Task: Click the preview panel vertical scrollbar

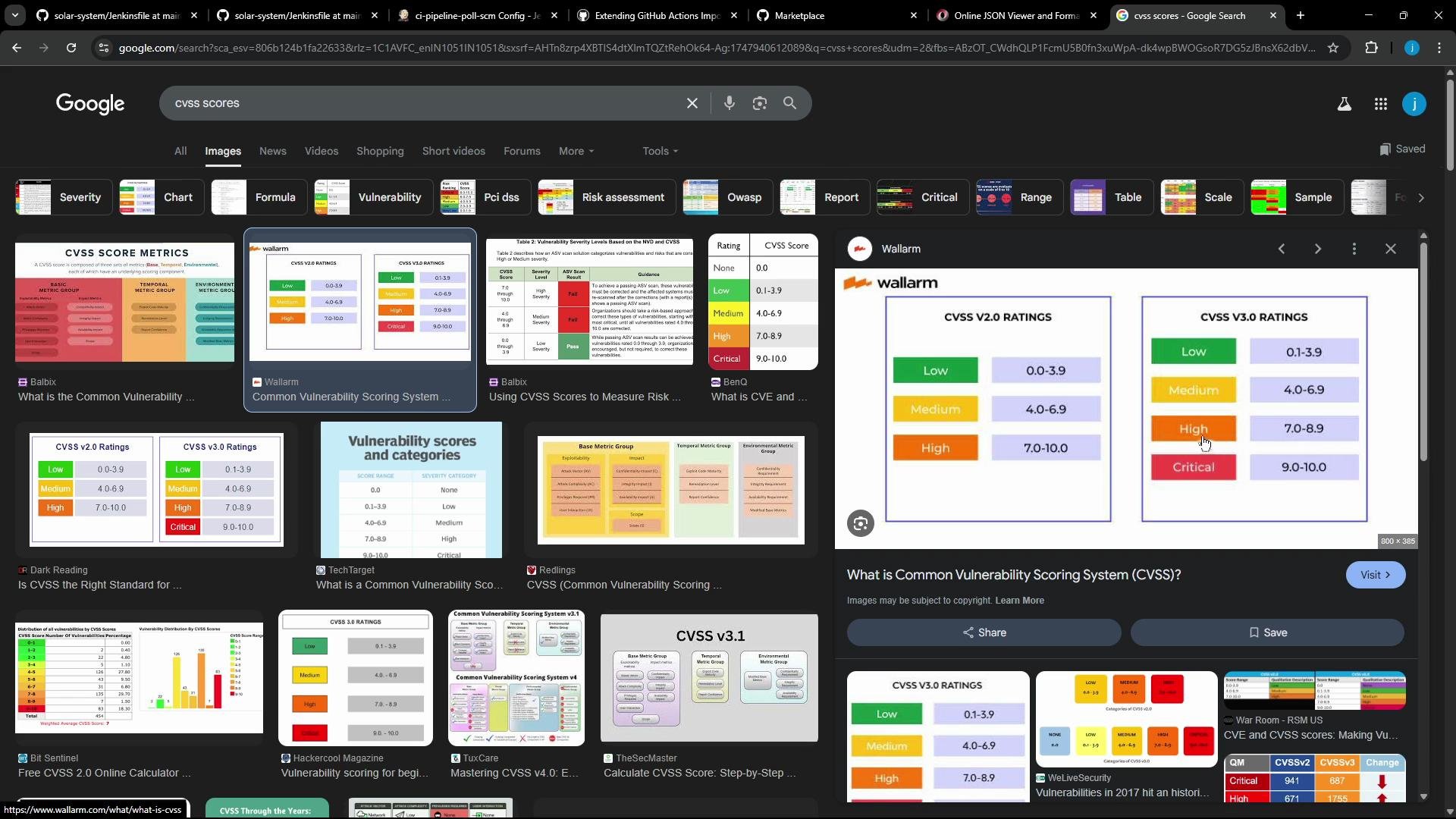Action: coord(1423,352)
